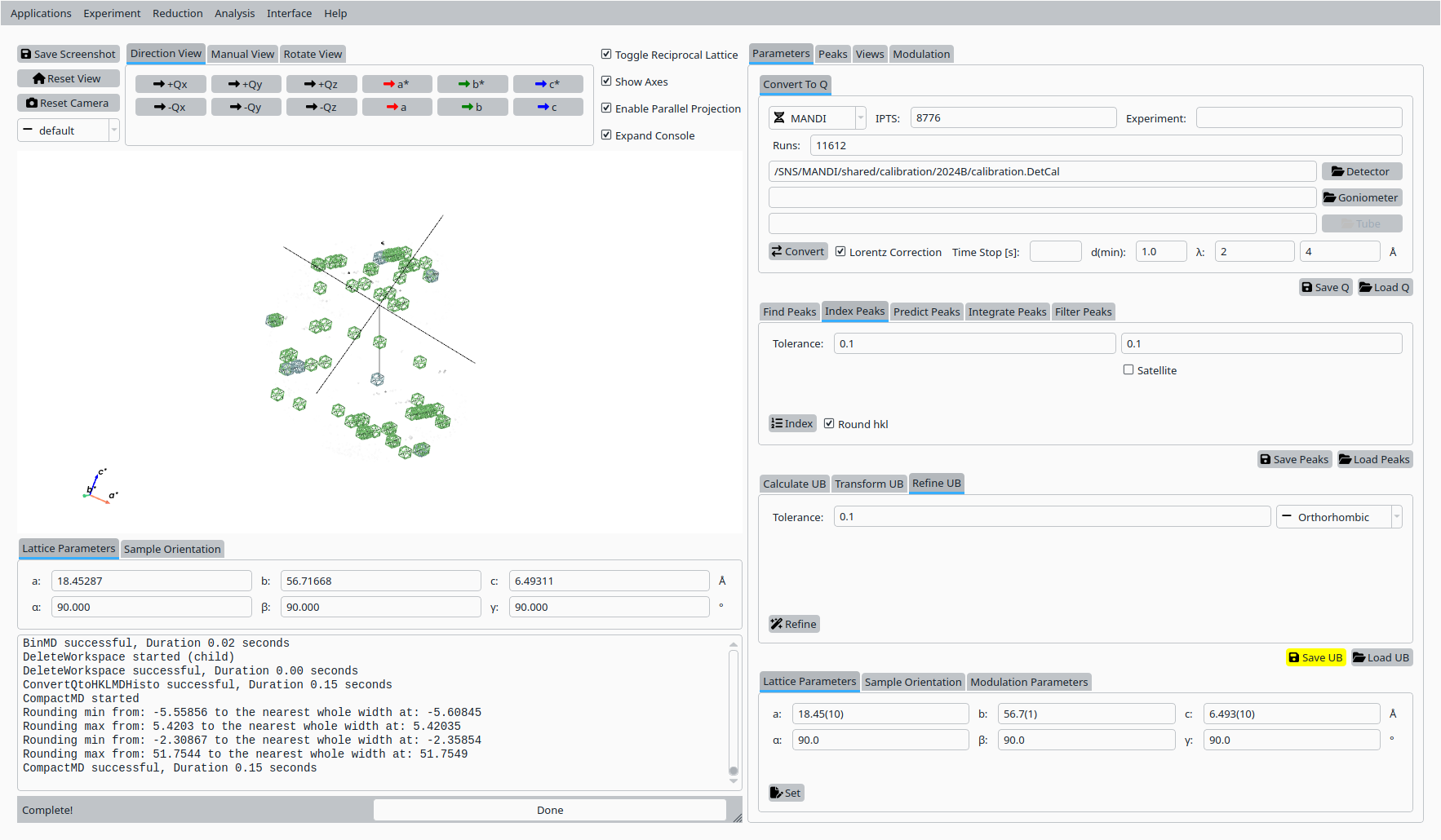The width and height of the screenshot is (1441, 840).
Task: Click the console vertical scrollbar
Action: (734, 710)
